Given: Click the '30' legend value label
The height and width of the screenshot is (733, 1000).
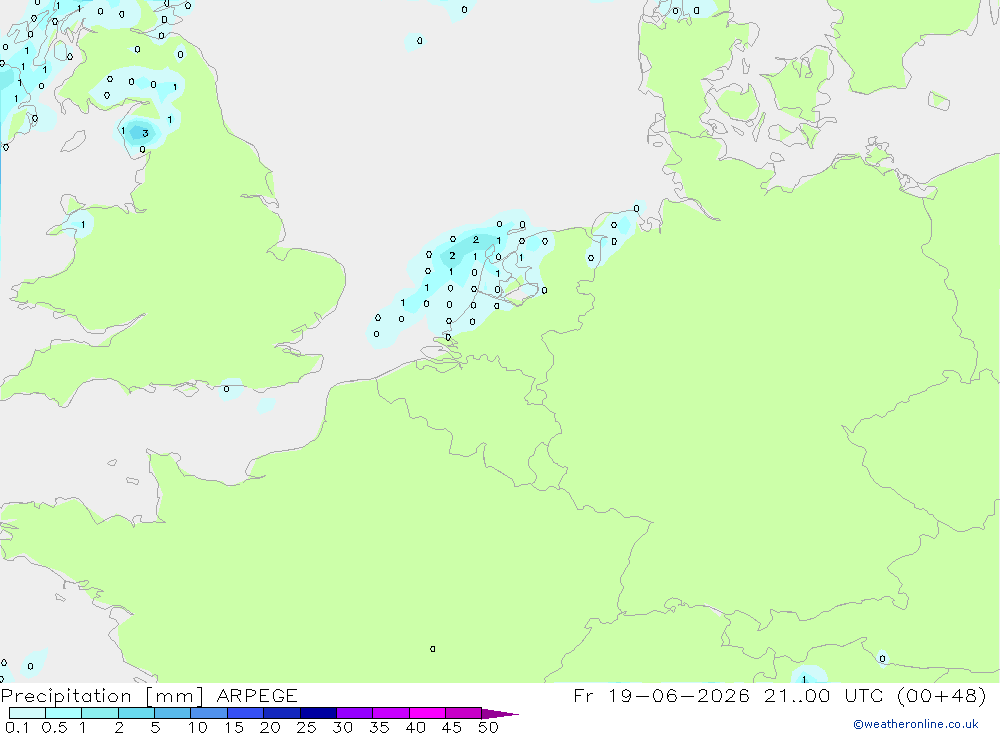Looking at the screenshot, I should (342, 727).
